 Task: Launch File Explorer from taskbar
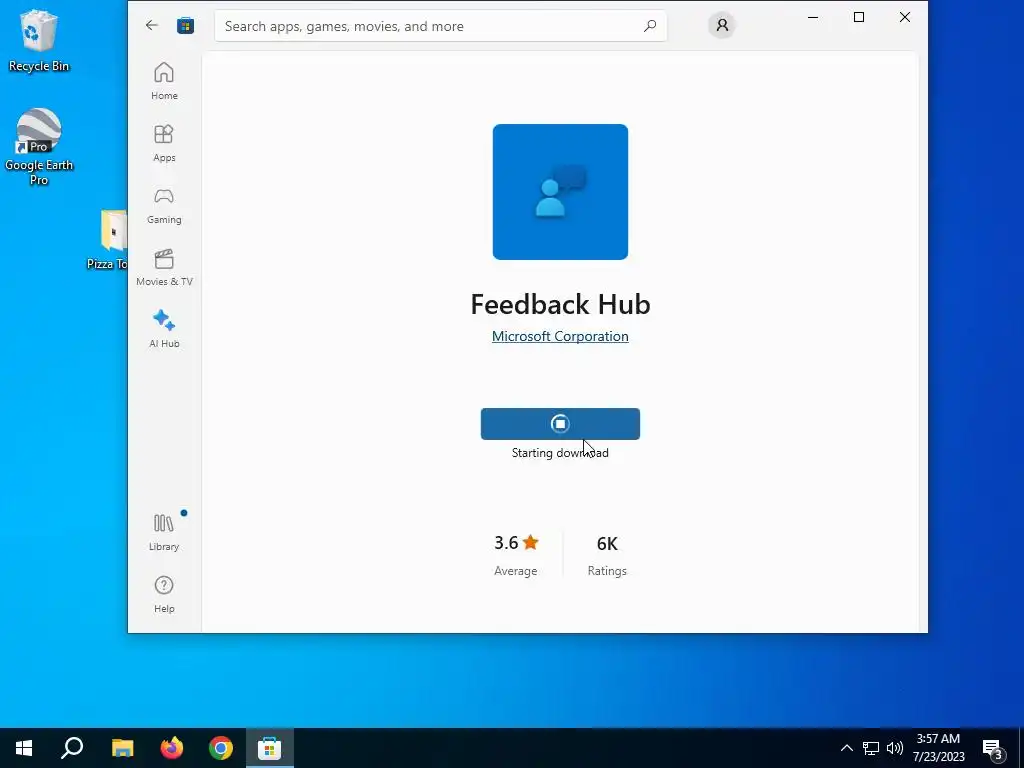(122, 748)
